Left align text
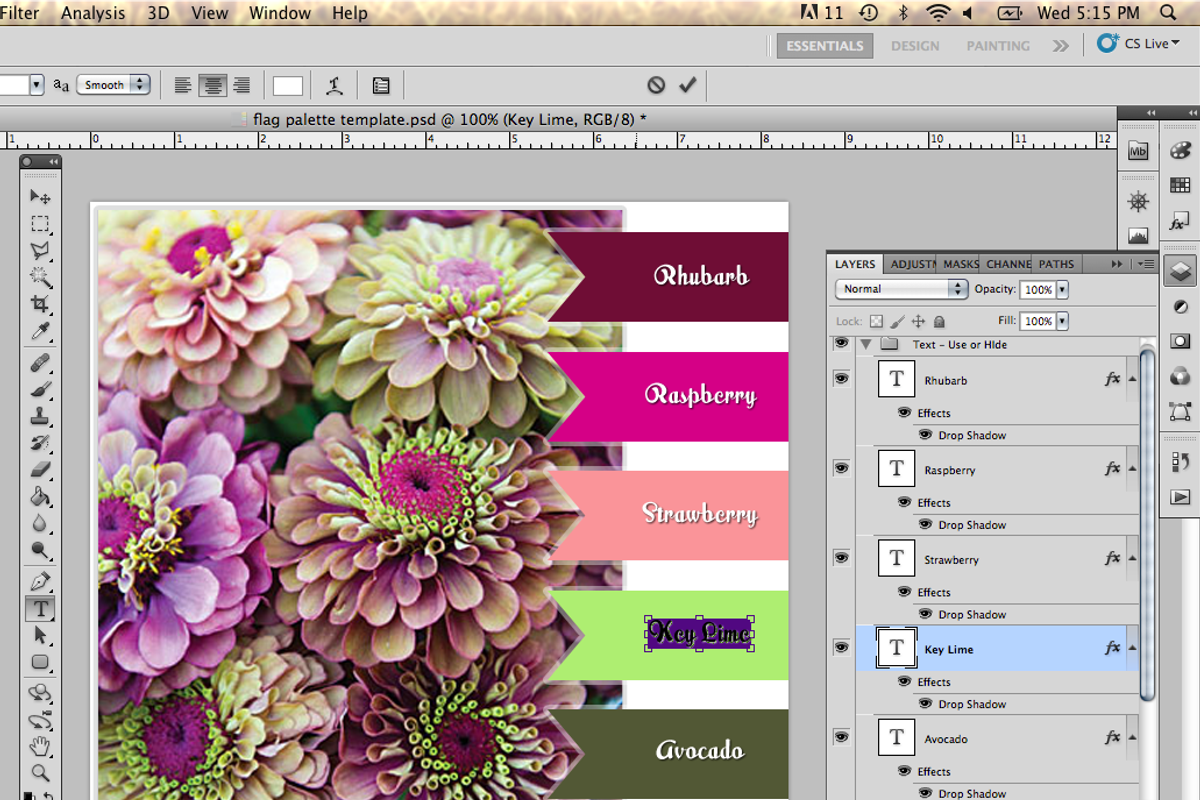The width and height of the screenshot is (1200, 800). [183, 86]
